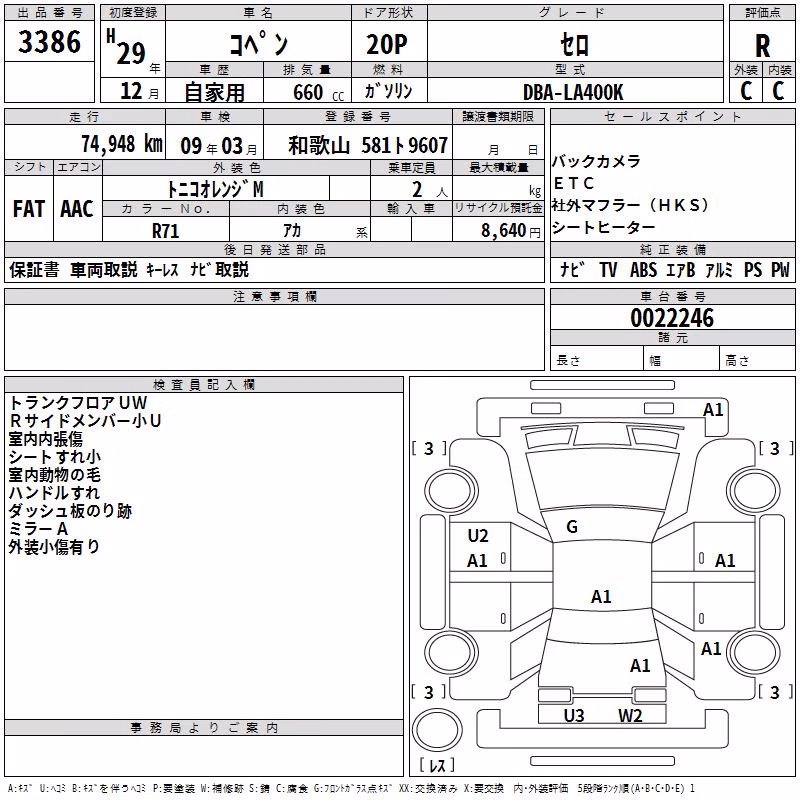Click the sales point シートヒーター
The width and height of the screenshot is (800, 800).
tap(604, 227)
